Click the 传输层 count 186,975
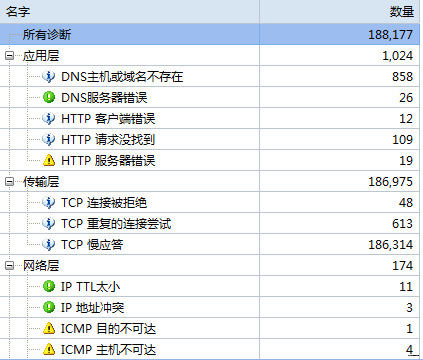The height and width of the screenshot is (360, 423). pos(391,182)
